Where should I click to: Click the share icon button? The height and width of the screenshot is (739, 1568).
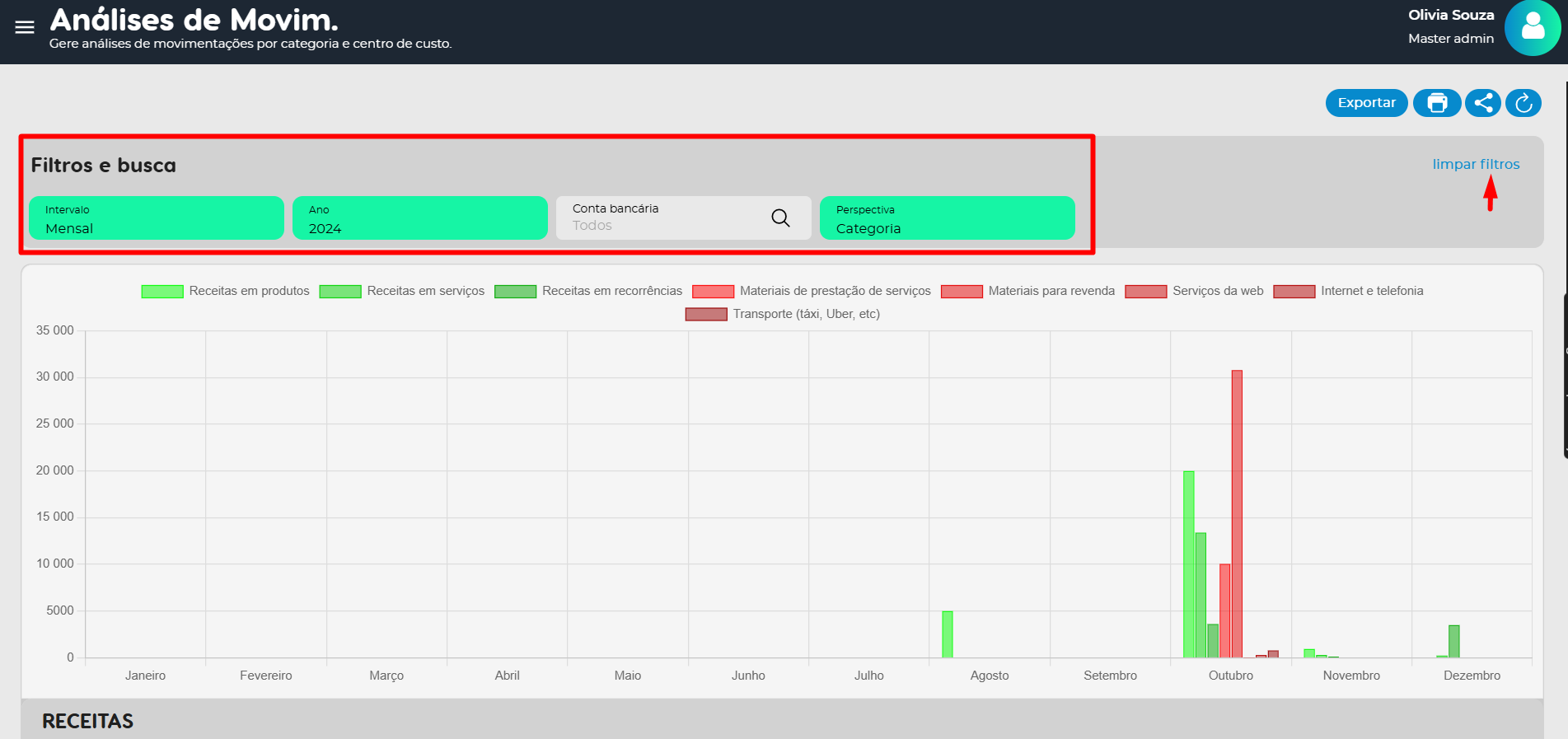[1483, 103]
